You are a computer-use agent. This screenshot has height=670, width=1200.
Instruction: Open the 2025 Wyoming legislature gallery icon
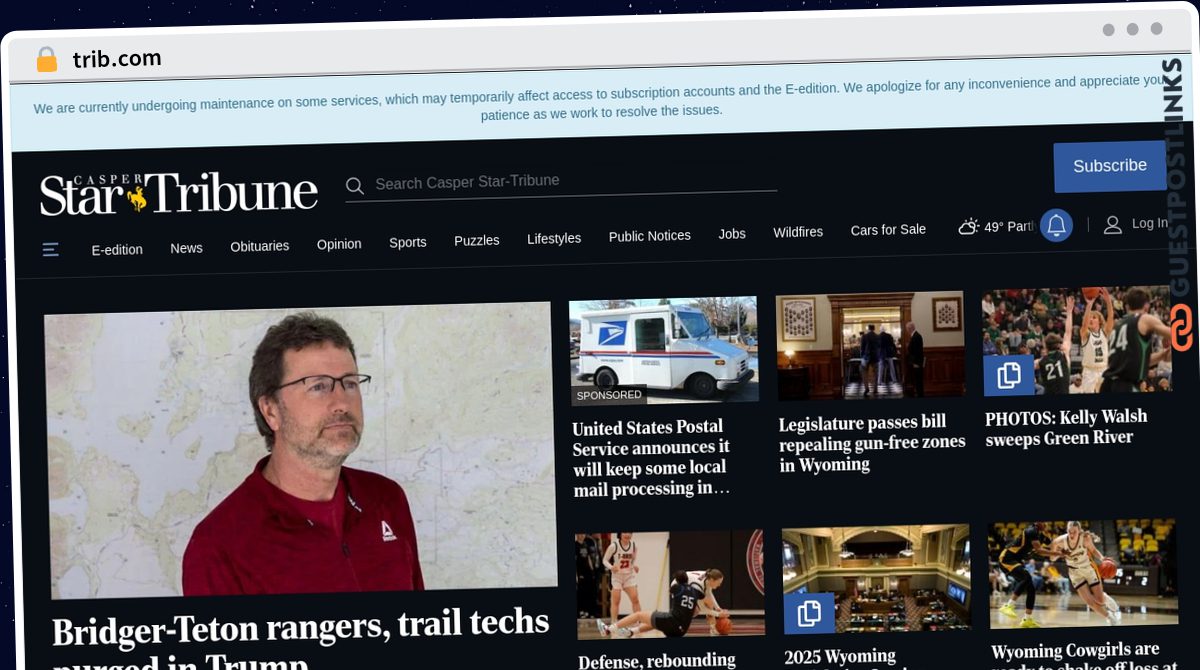pyautogui.click(x=809, y=613)
